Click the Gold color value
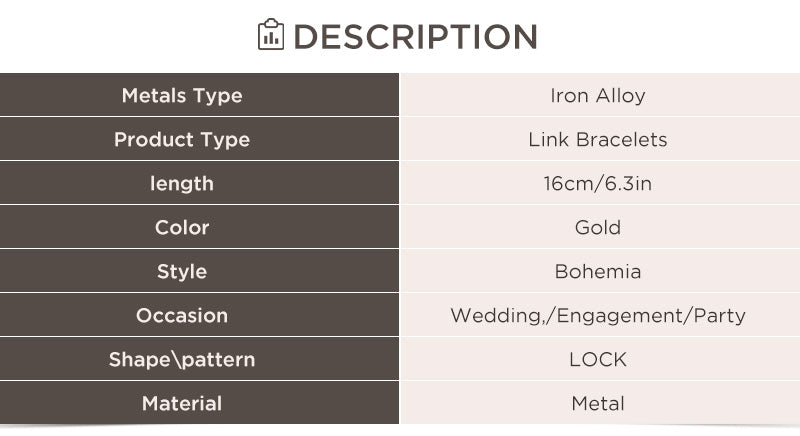800x436 pixels. (597, 227)
